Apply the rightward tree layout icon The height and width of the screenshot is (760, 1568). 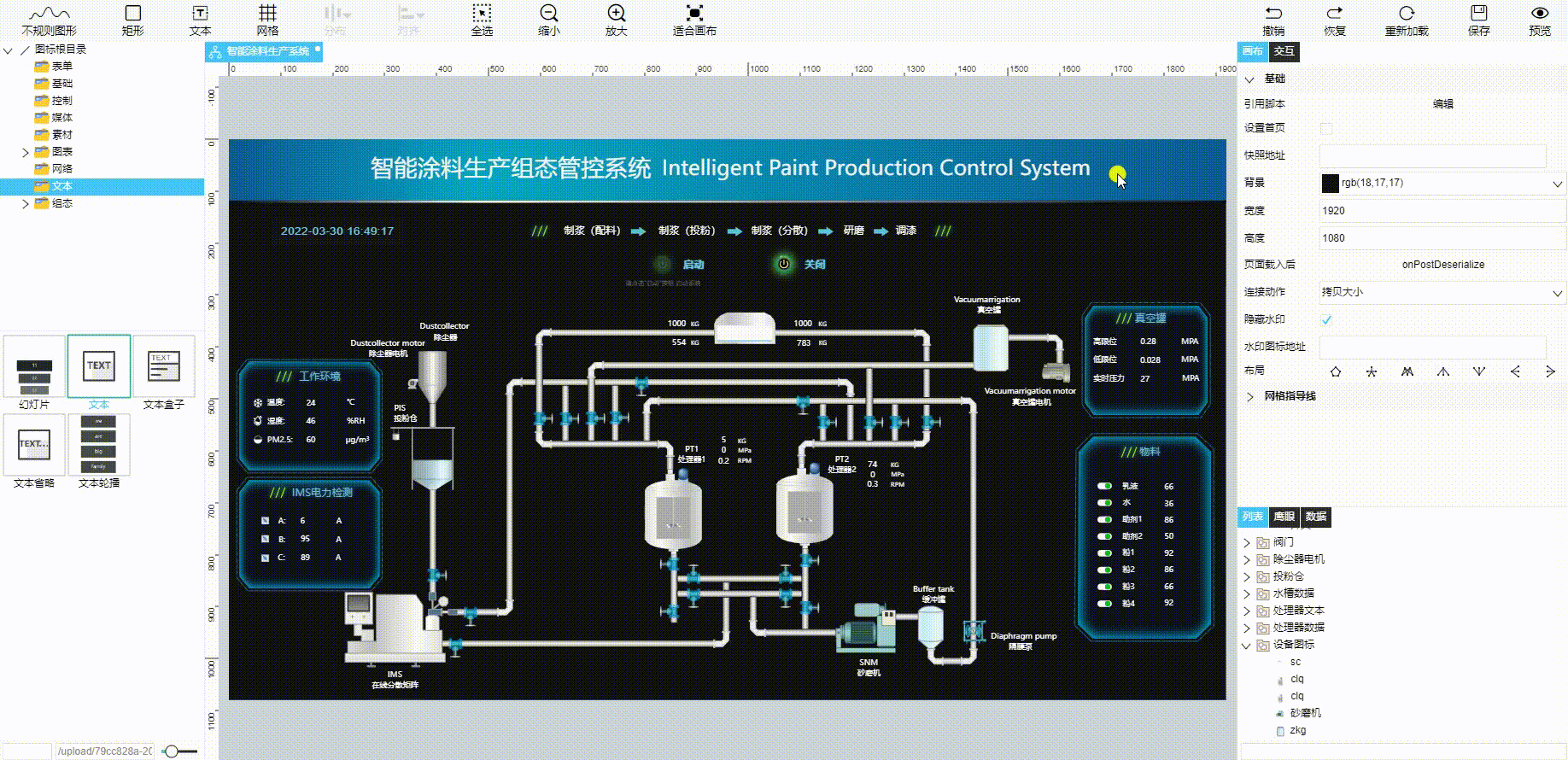1550,371
